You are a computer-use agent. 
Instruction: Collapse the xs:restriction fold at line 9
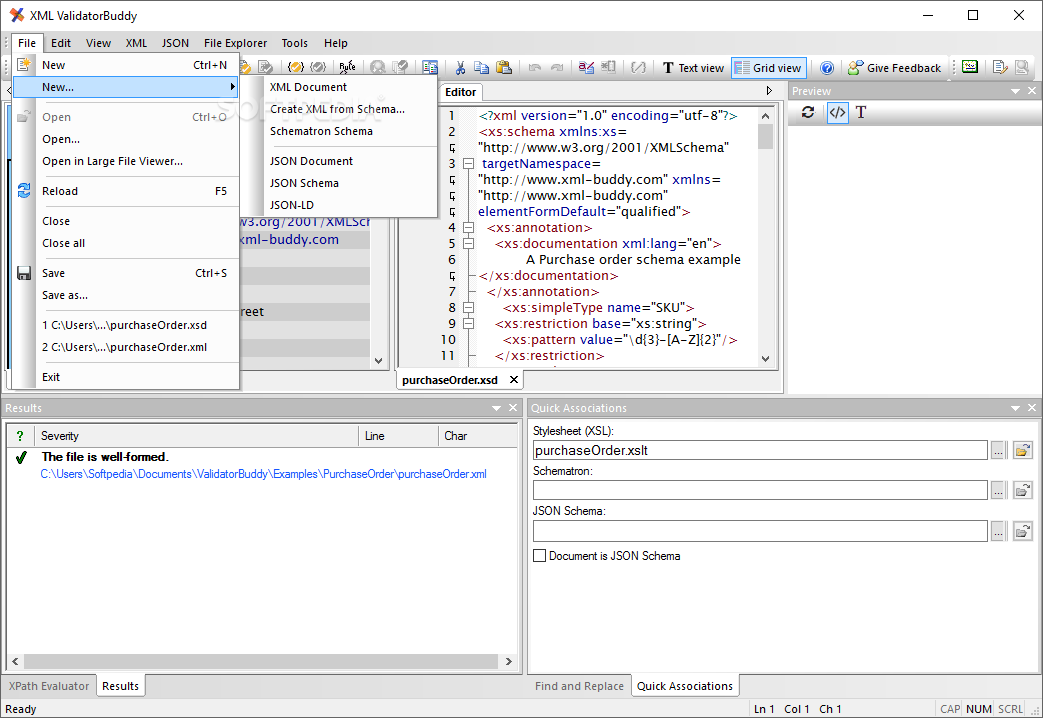click(468, 323)
